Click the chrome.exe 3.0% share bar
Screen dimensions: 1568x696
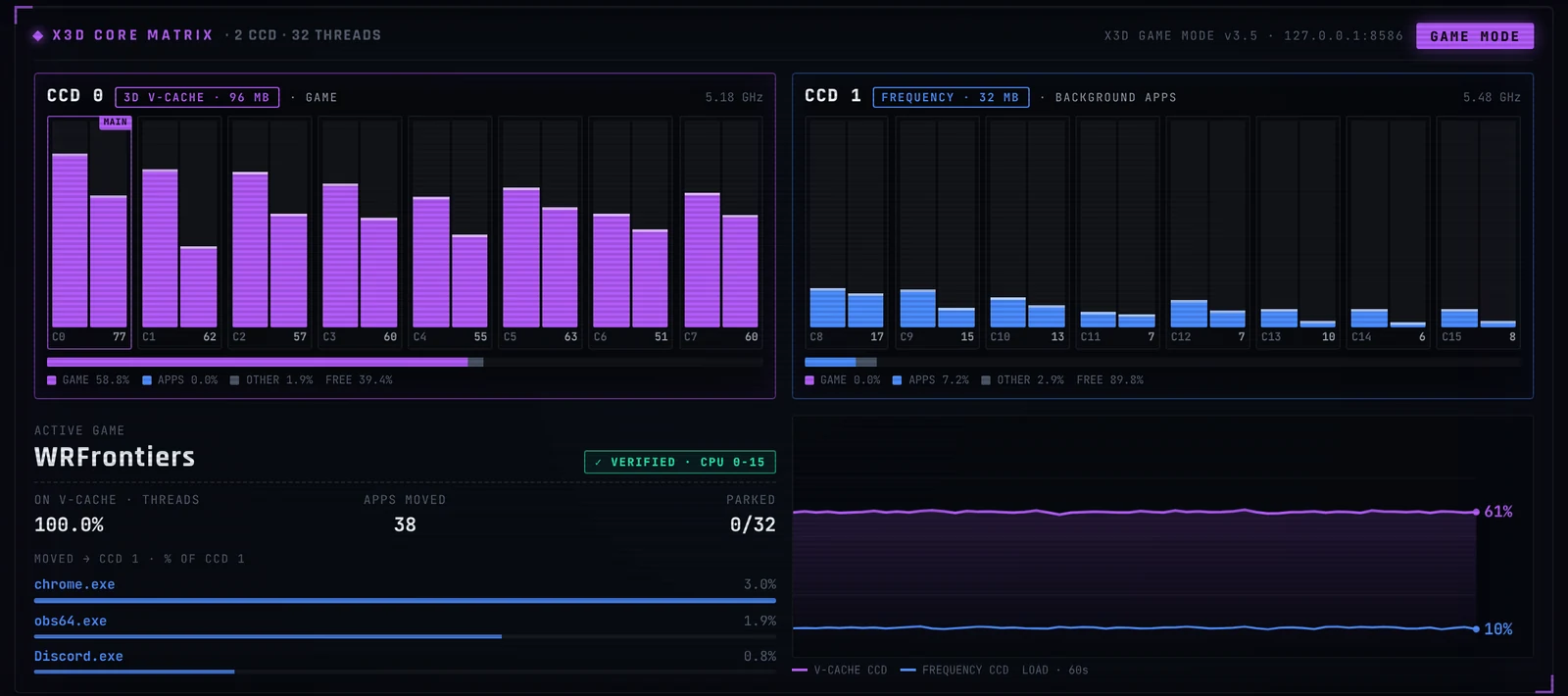point(405,600)
